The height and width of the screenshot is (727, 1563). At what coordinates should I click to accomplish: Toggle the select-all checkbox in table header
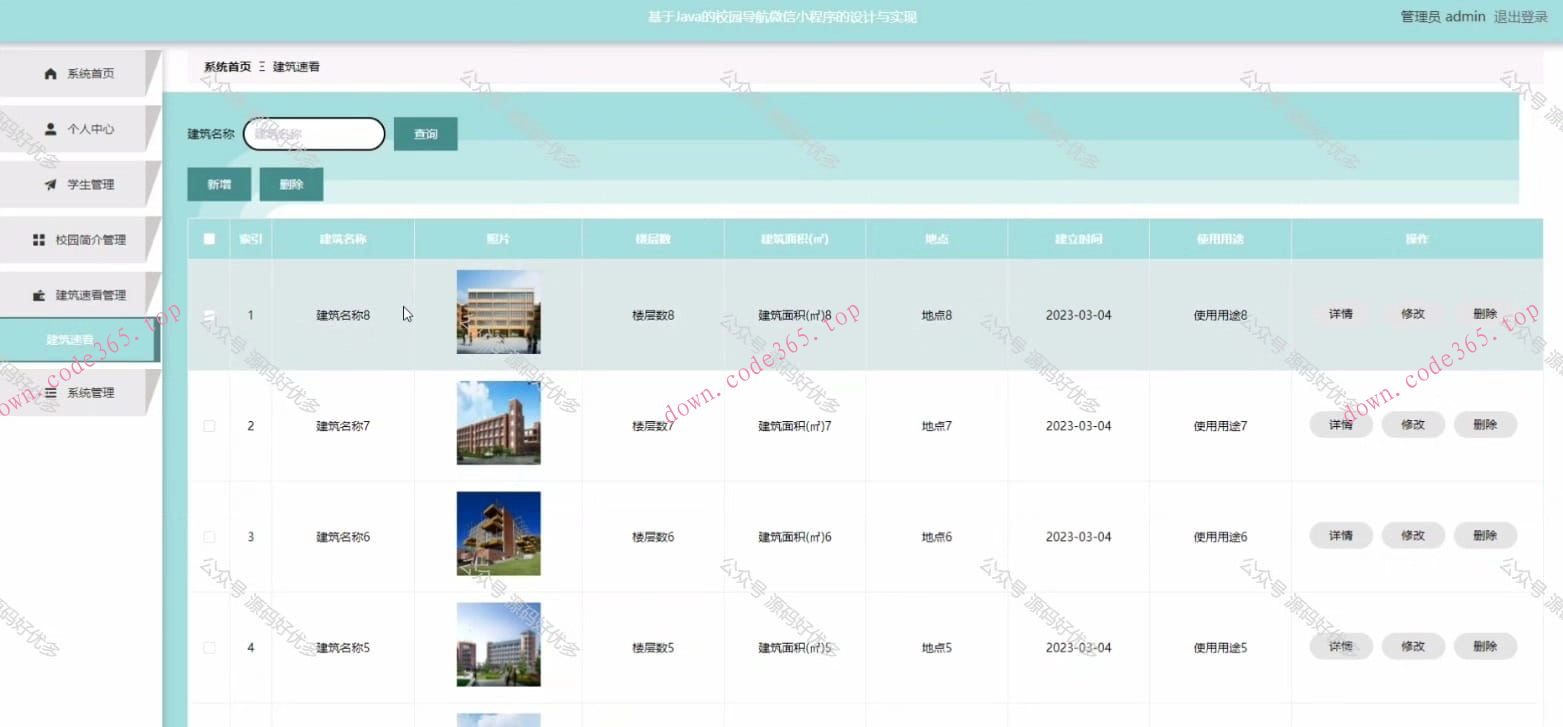pos(209,239)
